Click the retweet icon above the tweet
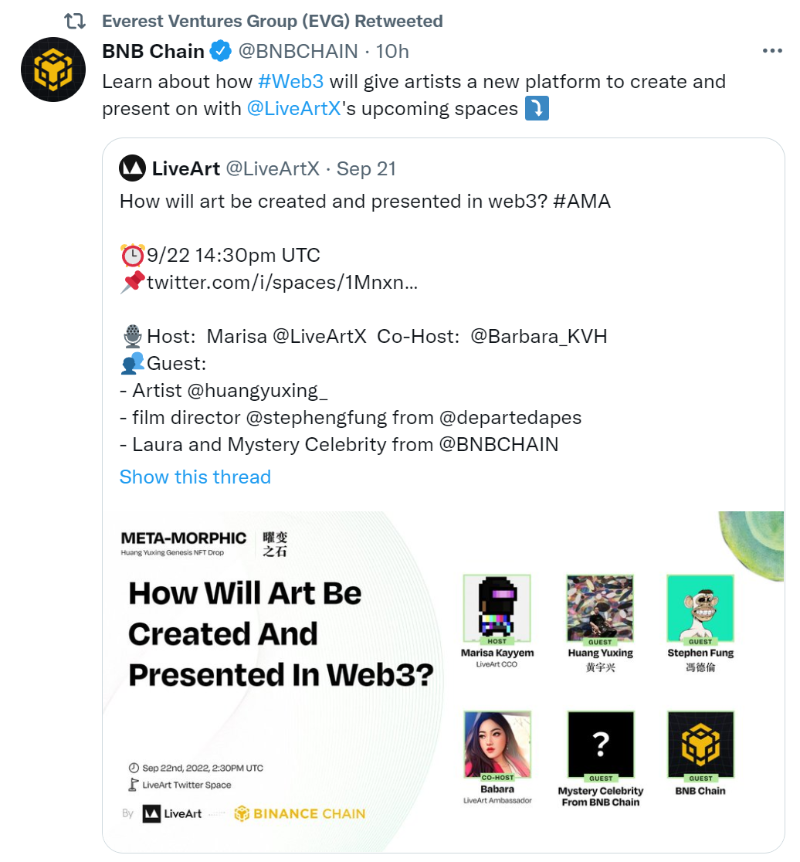 click(74, 21)
